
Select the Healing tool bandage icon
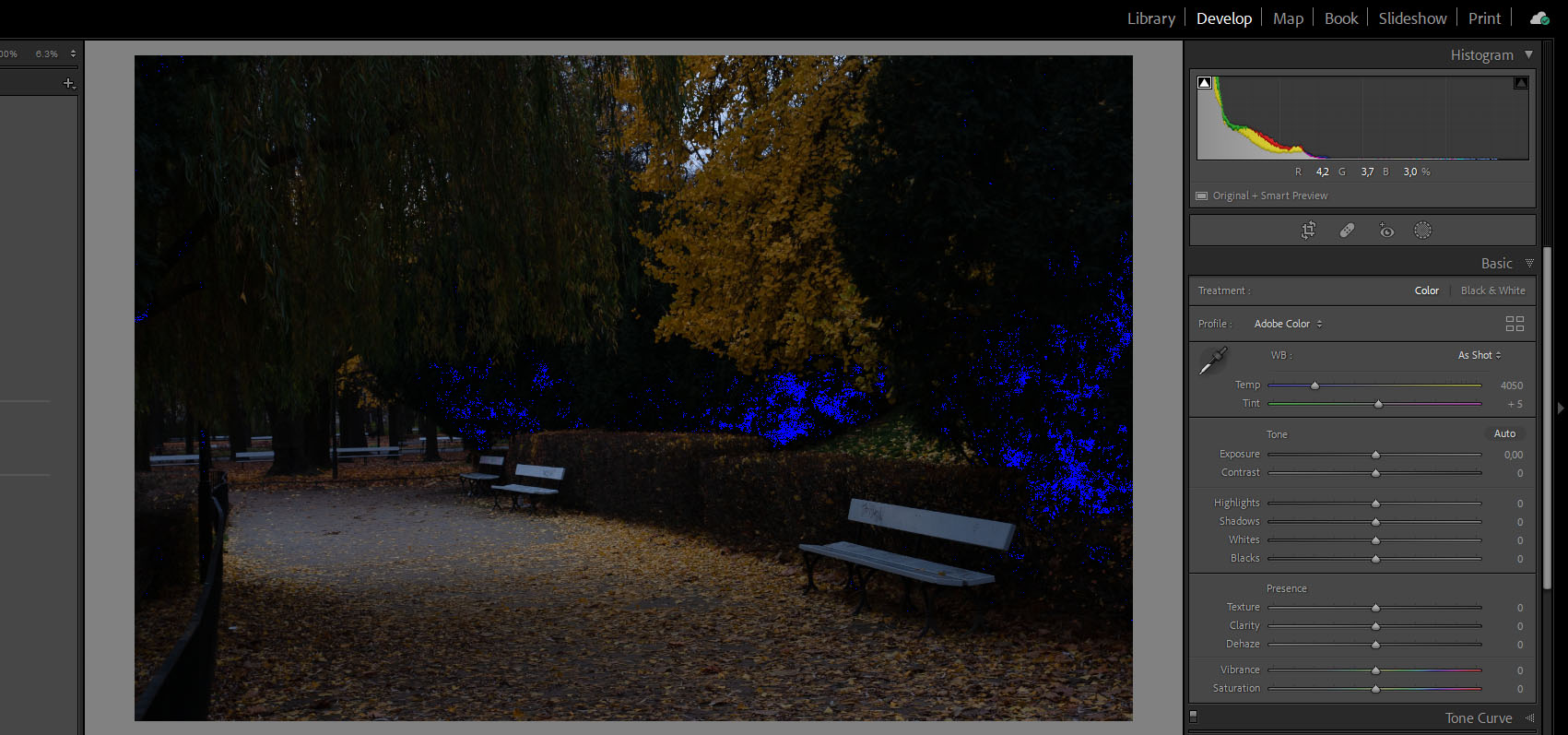pyautogui.click(x=1347, y=231)
